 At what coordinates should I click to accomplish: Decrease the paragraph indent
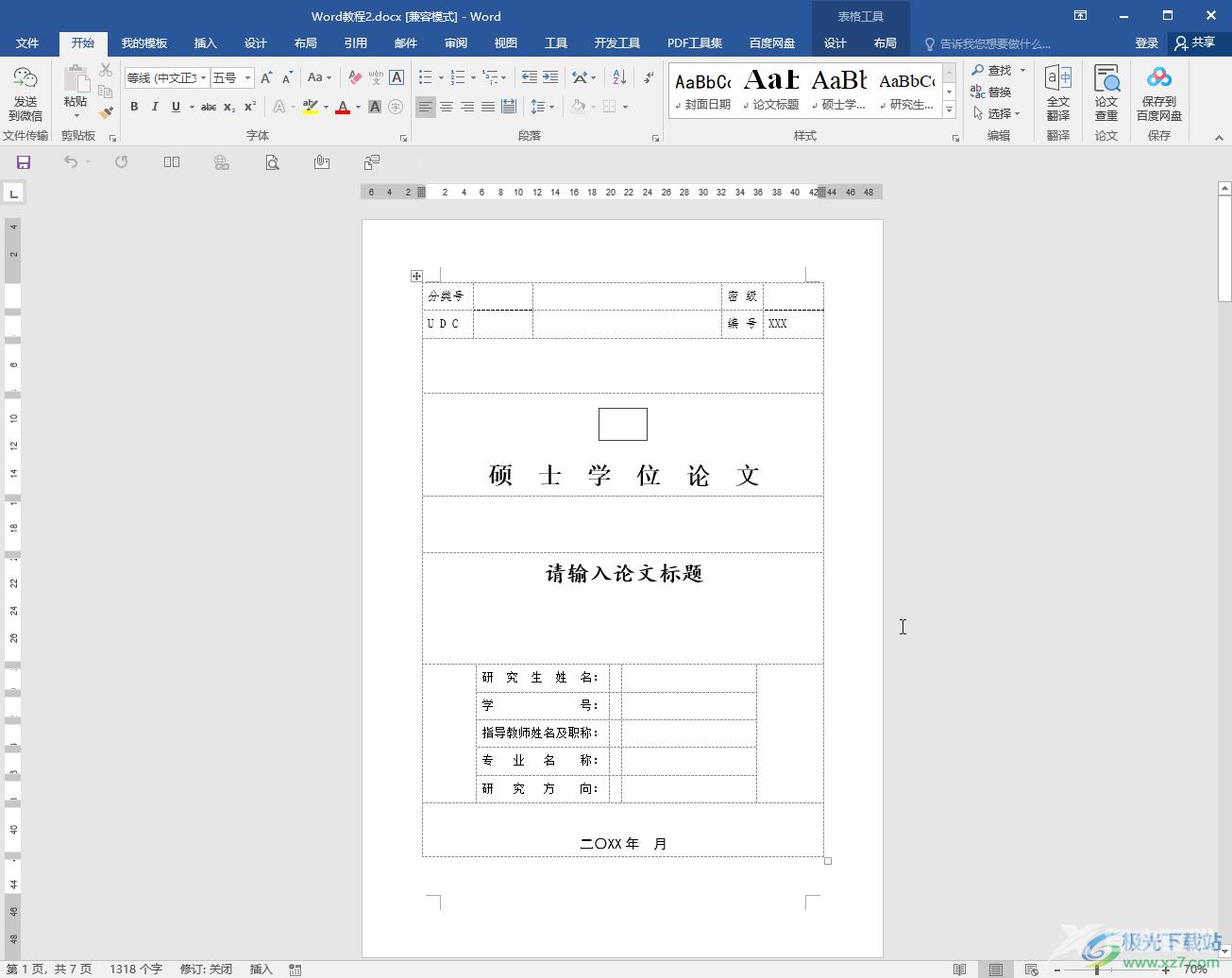coord(530,77)
